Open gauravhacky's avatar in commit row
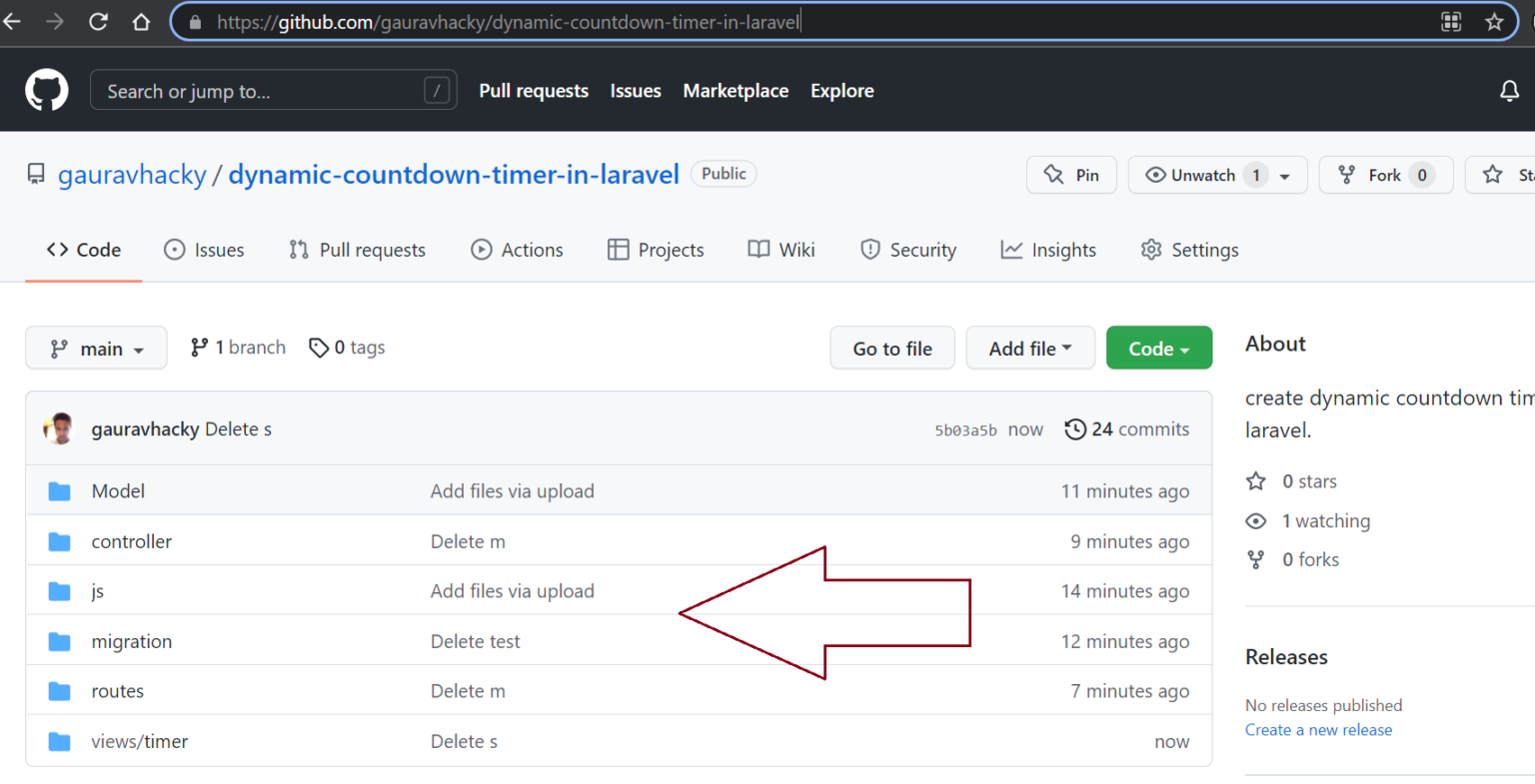The width and height of the screenshot is (1535, 784). pos(59,428)
